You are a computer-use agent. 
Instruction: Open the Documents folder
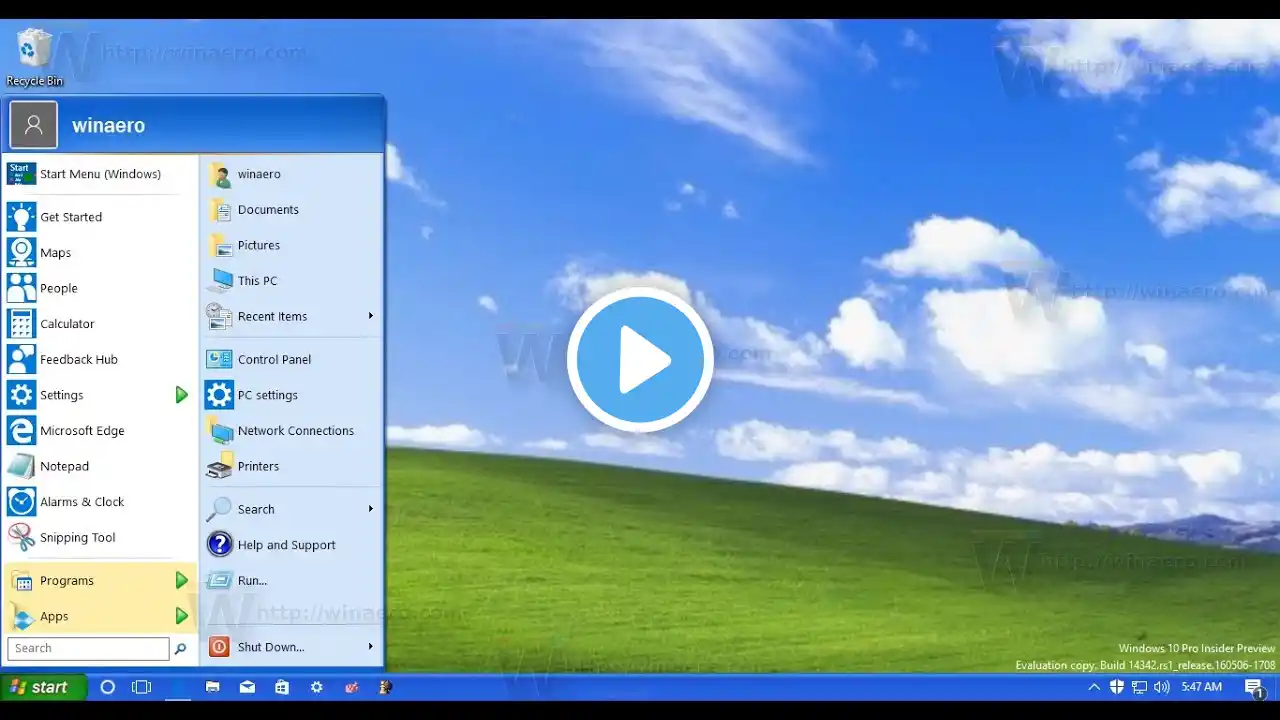point(292,210)
